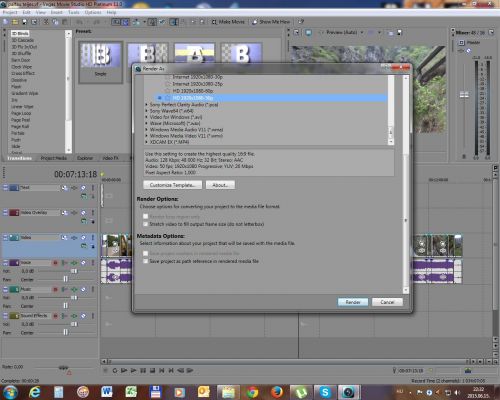This screenshot has height=400, width=500.
Task: Click the Voice track volume slider handle
Action: coord(74,271)
